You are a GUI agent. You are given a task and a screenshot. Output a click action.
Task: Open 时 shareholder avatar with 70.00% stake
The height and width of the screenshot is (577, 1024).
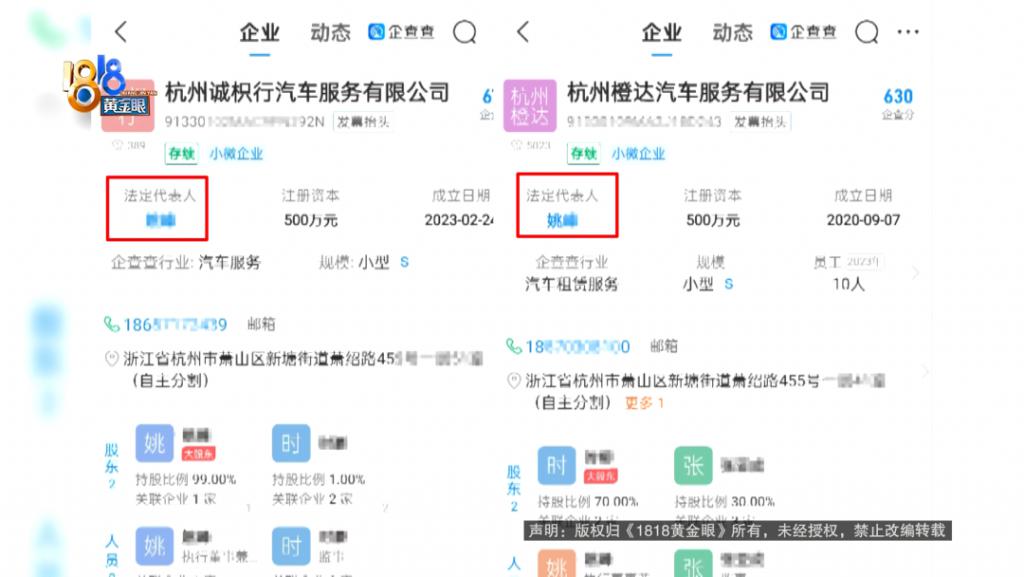tap(556, 465)
